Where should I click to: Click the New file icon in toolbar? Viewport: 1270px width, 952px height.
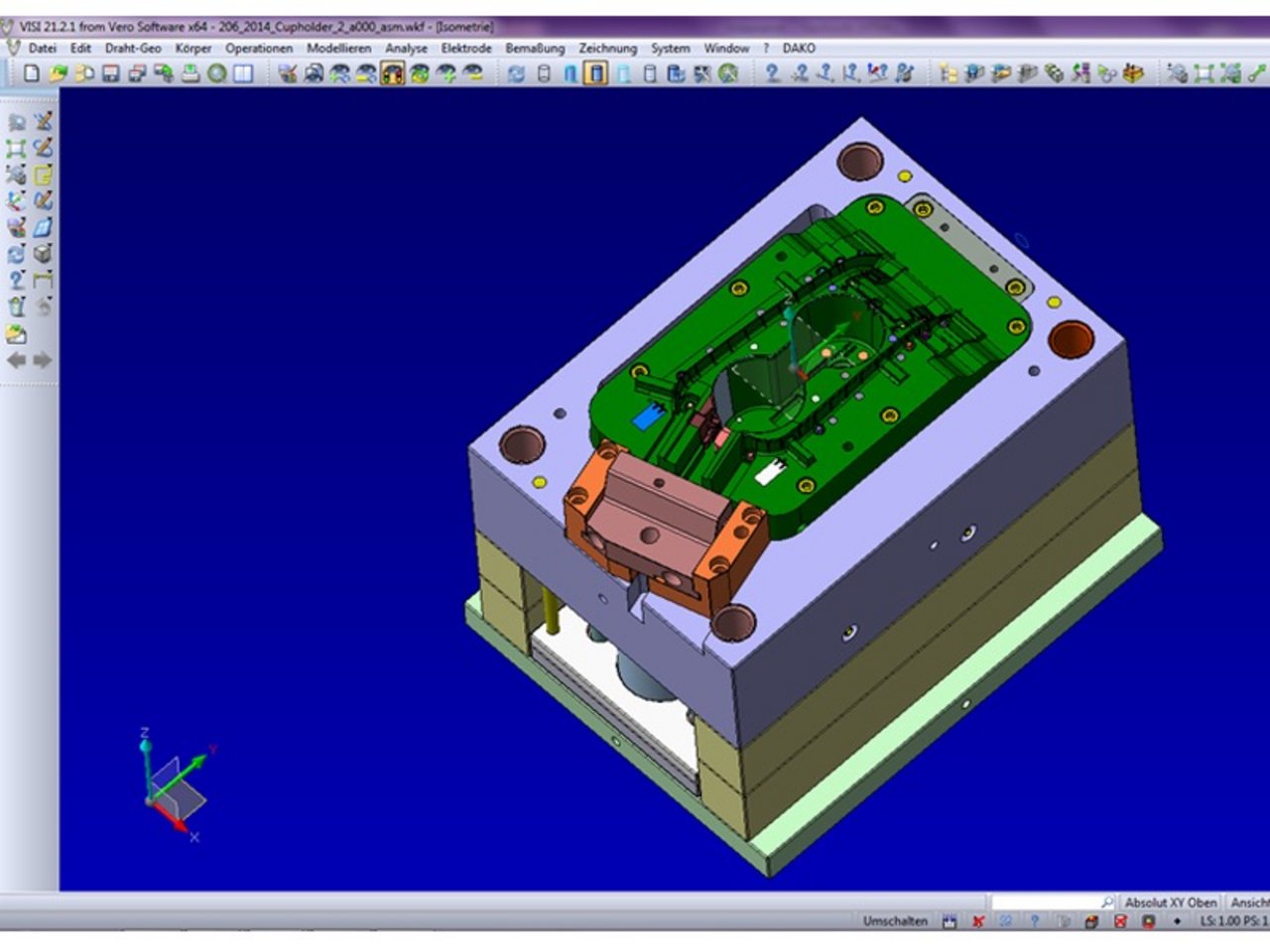coord(32,73)
